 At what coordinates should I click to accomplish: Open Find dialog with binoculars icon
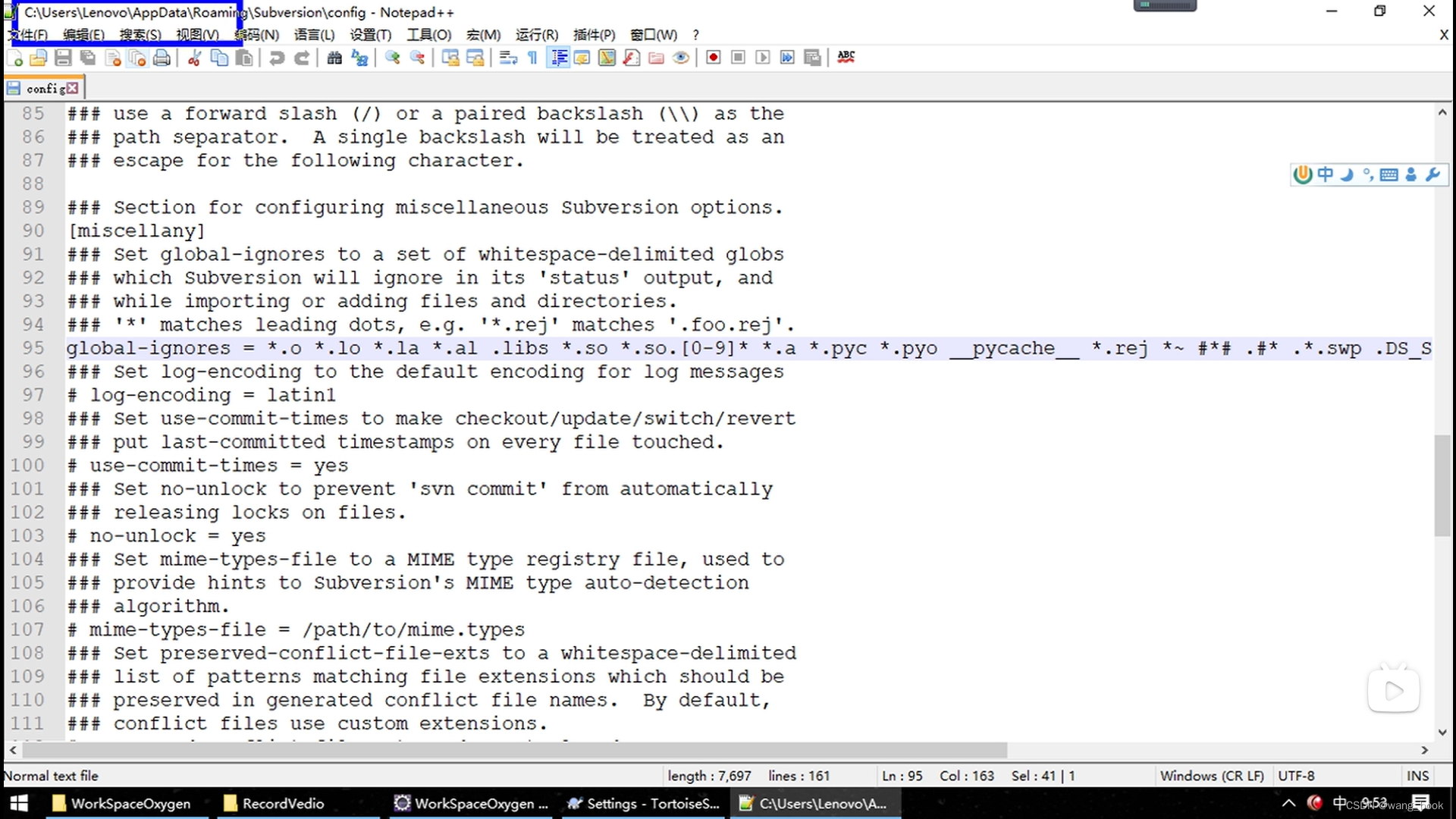coord(334,58)
